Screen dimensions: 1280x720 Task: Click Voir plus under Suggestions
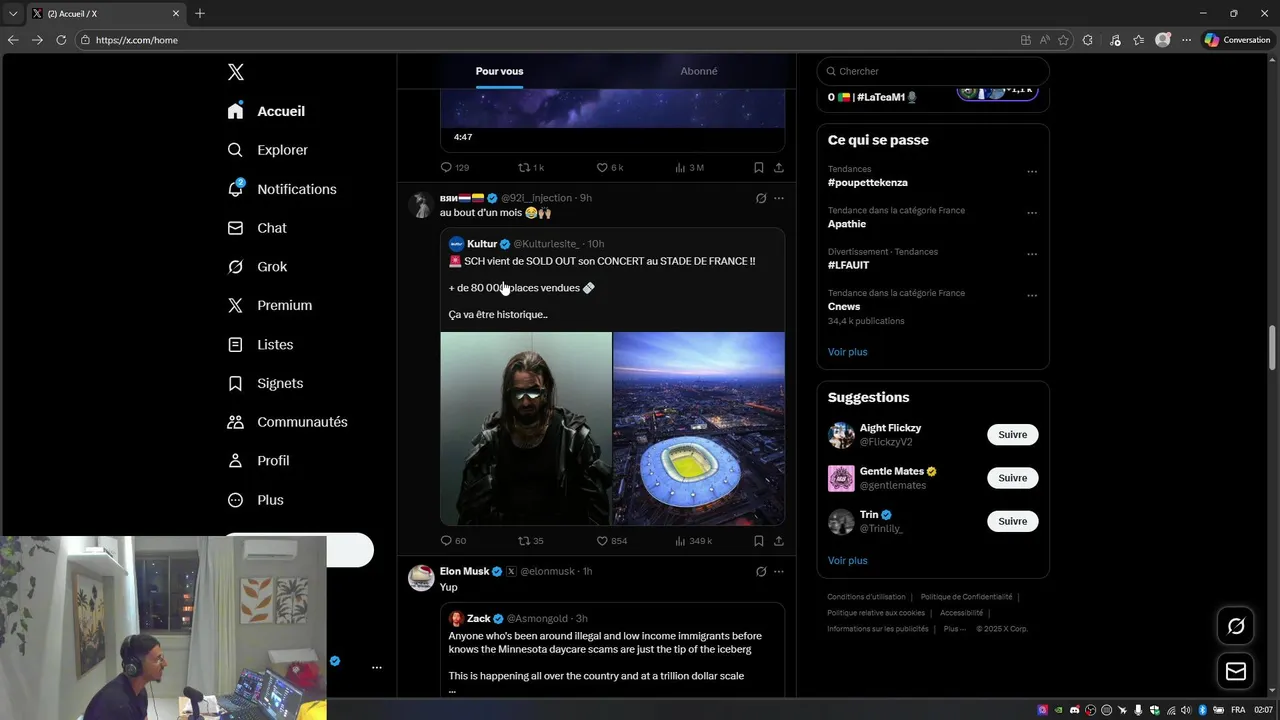point(847,561)
